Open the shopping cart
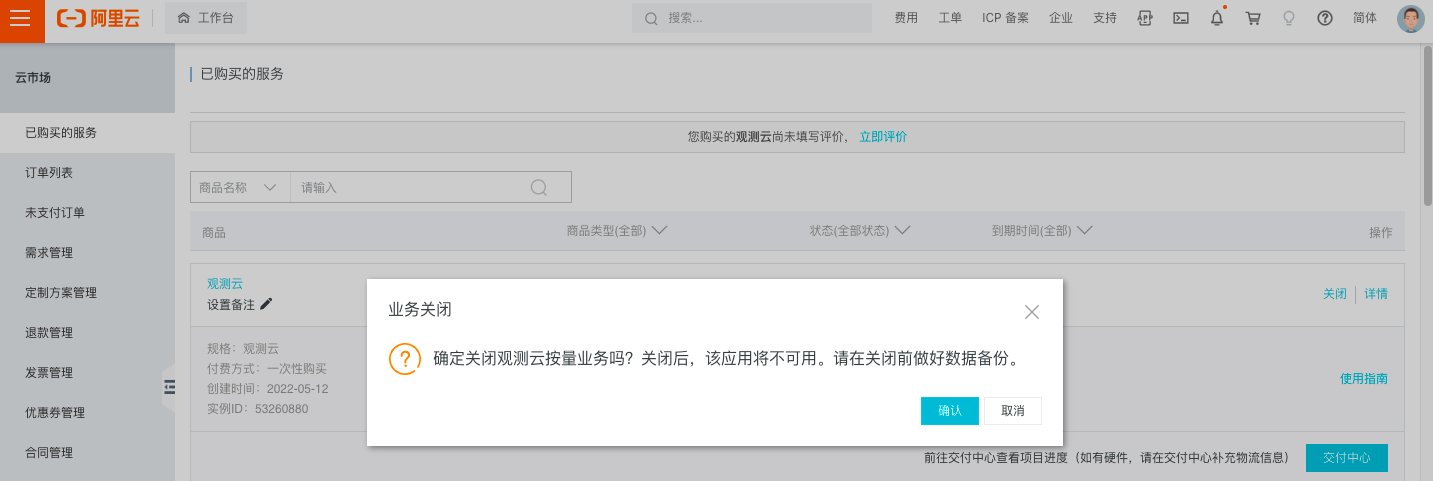 pyautogui.click(x=1253, y=18)
